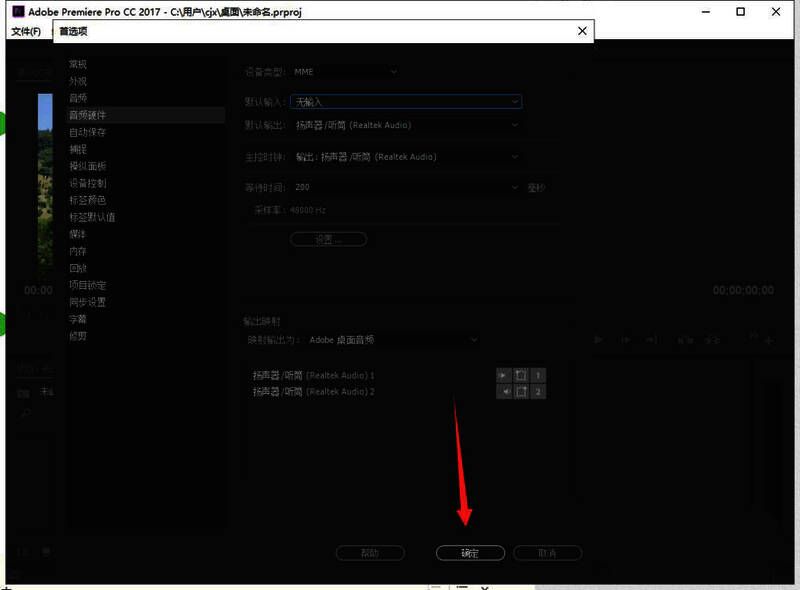This screenshot has width=800, height=590.
Task: Select 自动保存 in preferences sidebar
Action: (x=87, y=132)
